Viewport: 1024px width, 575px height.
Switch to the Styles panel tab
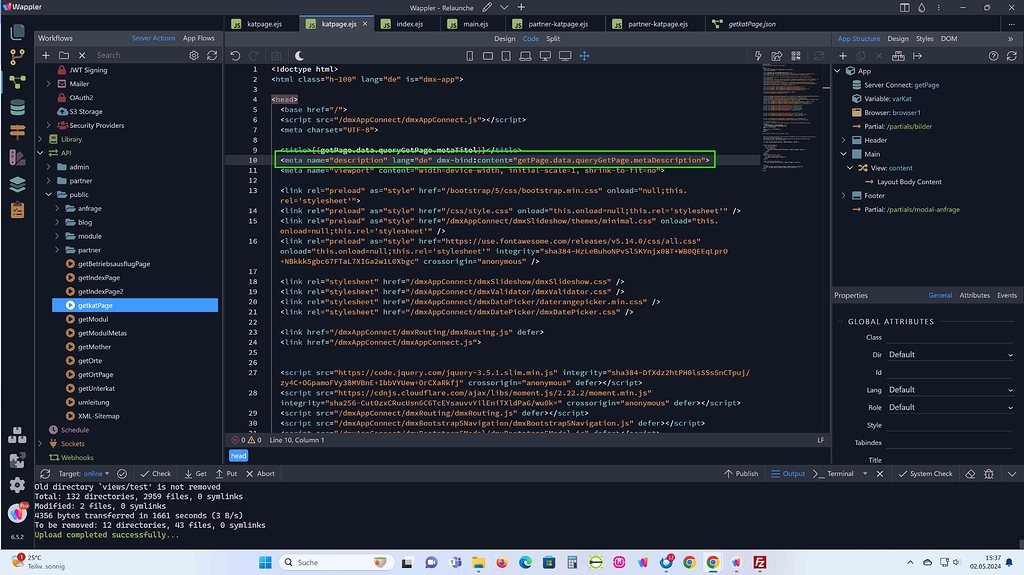click(924, 39)
